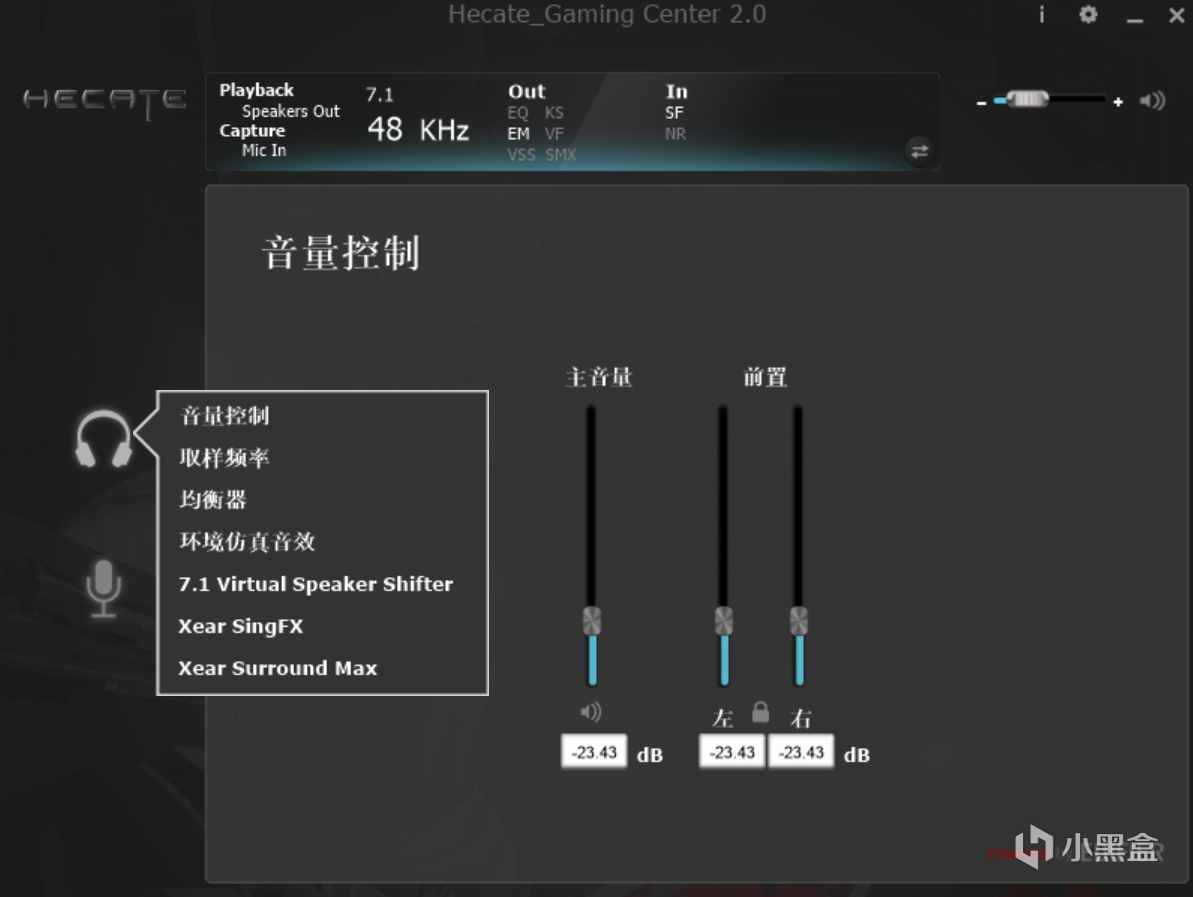This screenshot has width=1193, height=897.
Task: Click the HECATE logo
Action: 104,101
